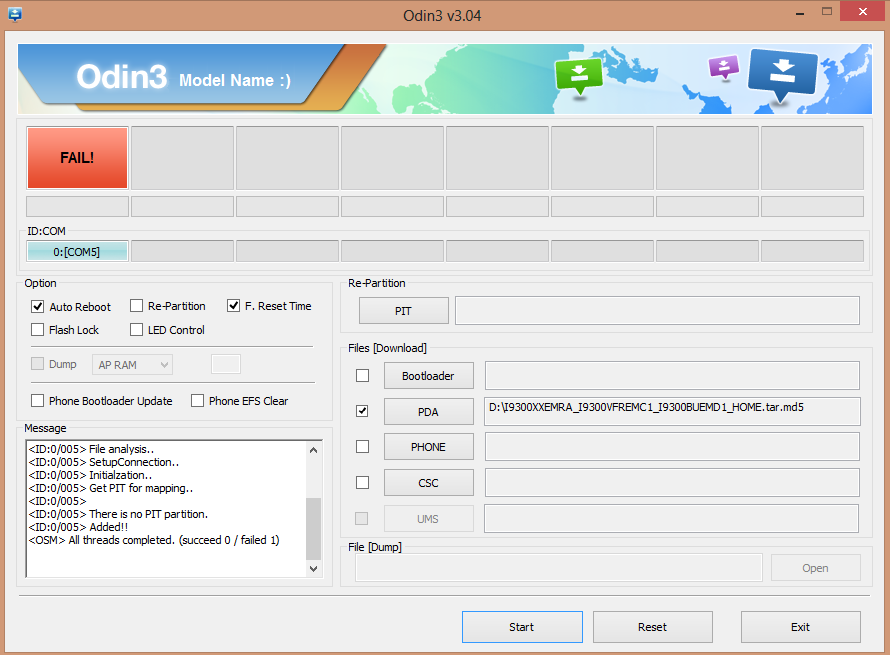
Task: Click the purple download icon in banner
Action: coord(724,67)
